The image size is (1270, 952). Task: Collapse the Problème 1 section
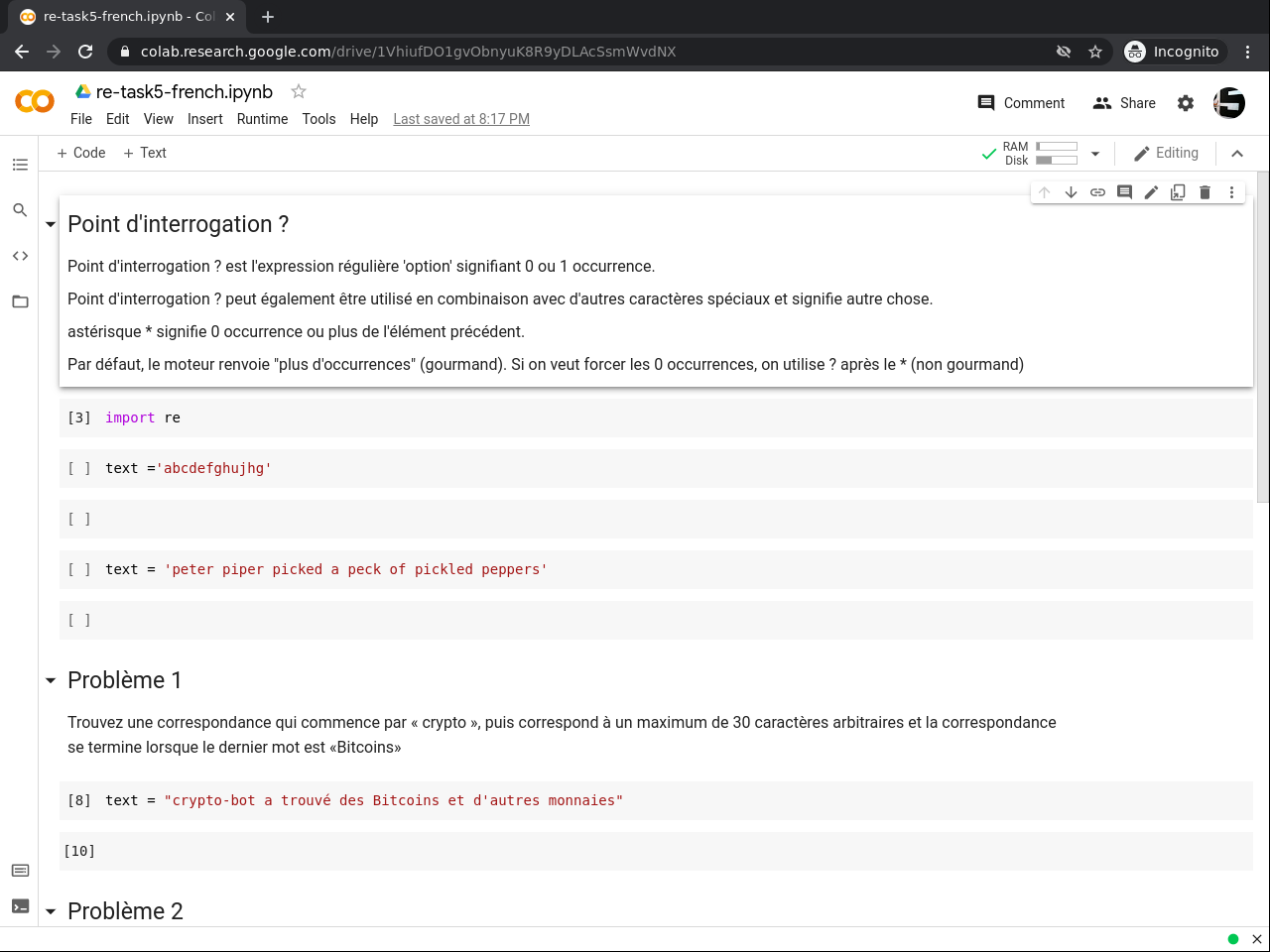click(x=51, y=681)
